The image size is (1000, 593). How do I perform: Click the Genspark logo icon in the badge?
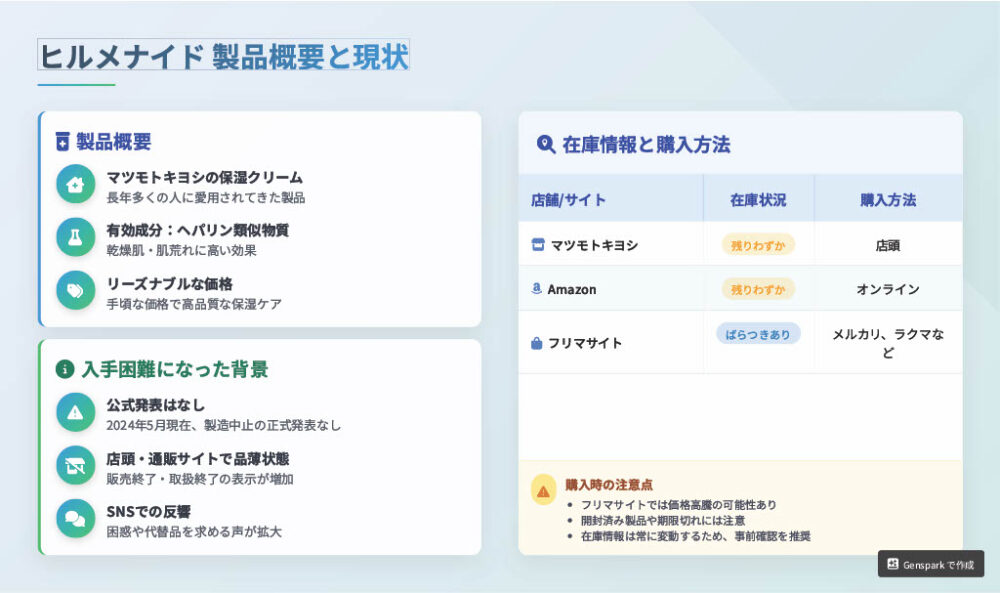893,564
